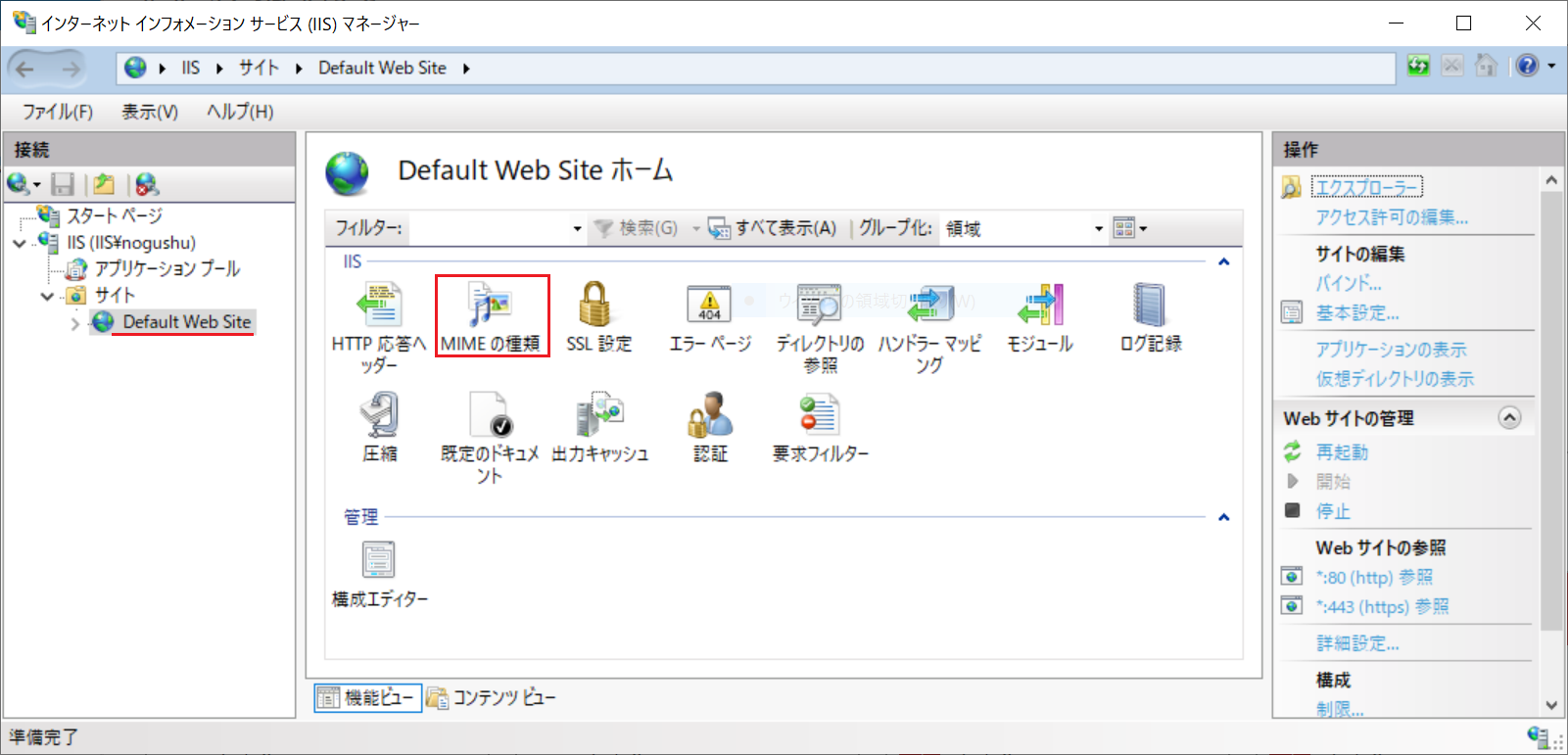Screen dimensions: 1568x755
Task: Open the 構成エディター feature
Action: [379, 574]
